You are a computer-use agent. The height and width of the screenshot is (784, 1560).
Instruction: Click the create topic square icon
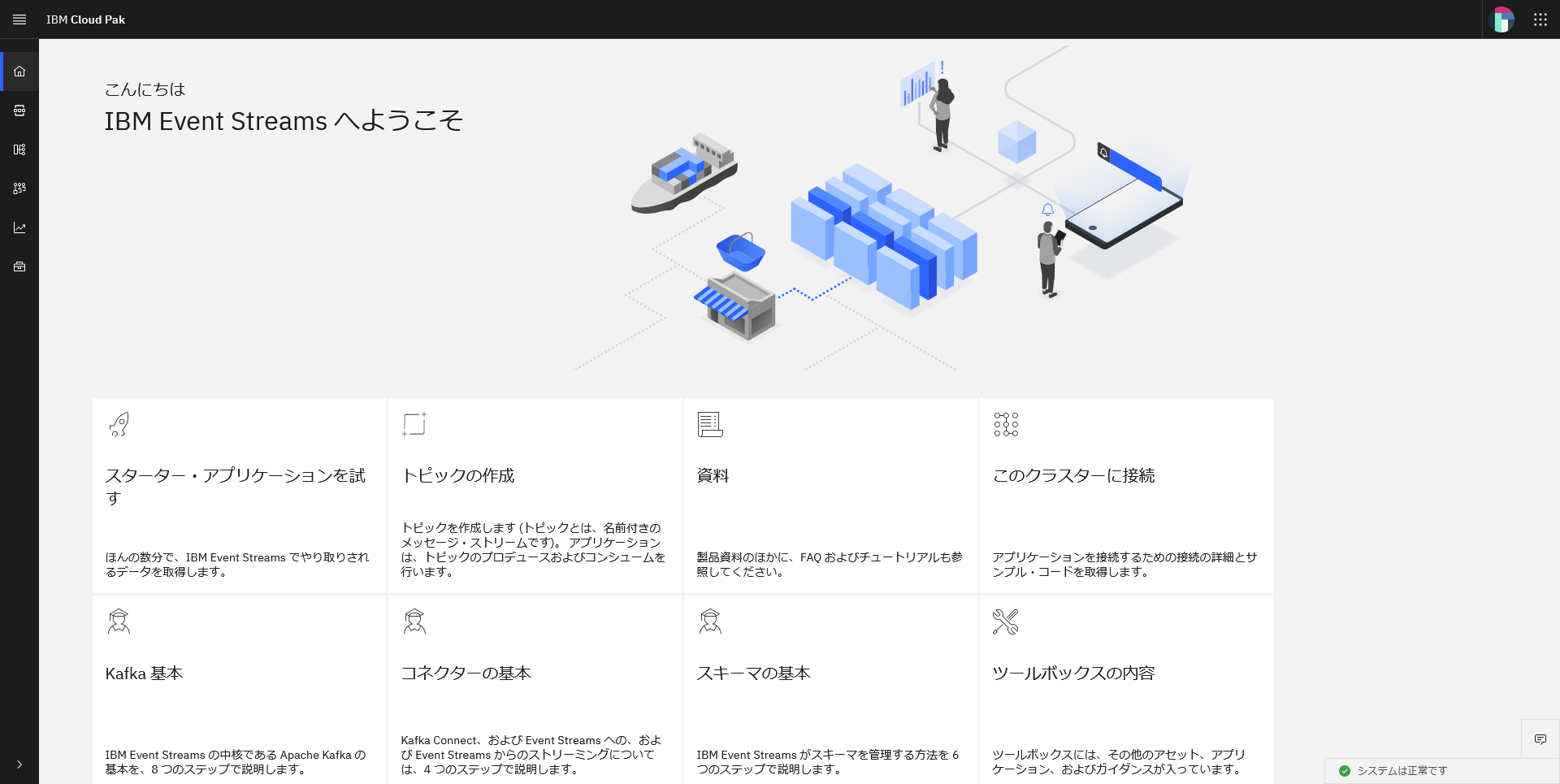[x=414, y=424]
